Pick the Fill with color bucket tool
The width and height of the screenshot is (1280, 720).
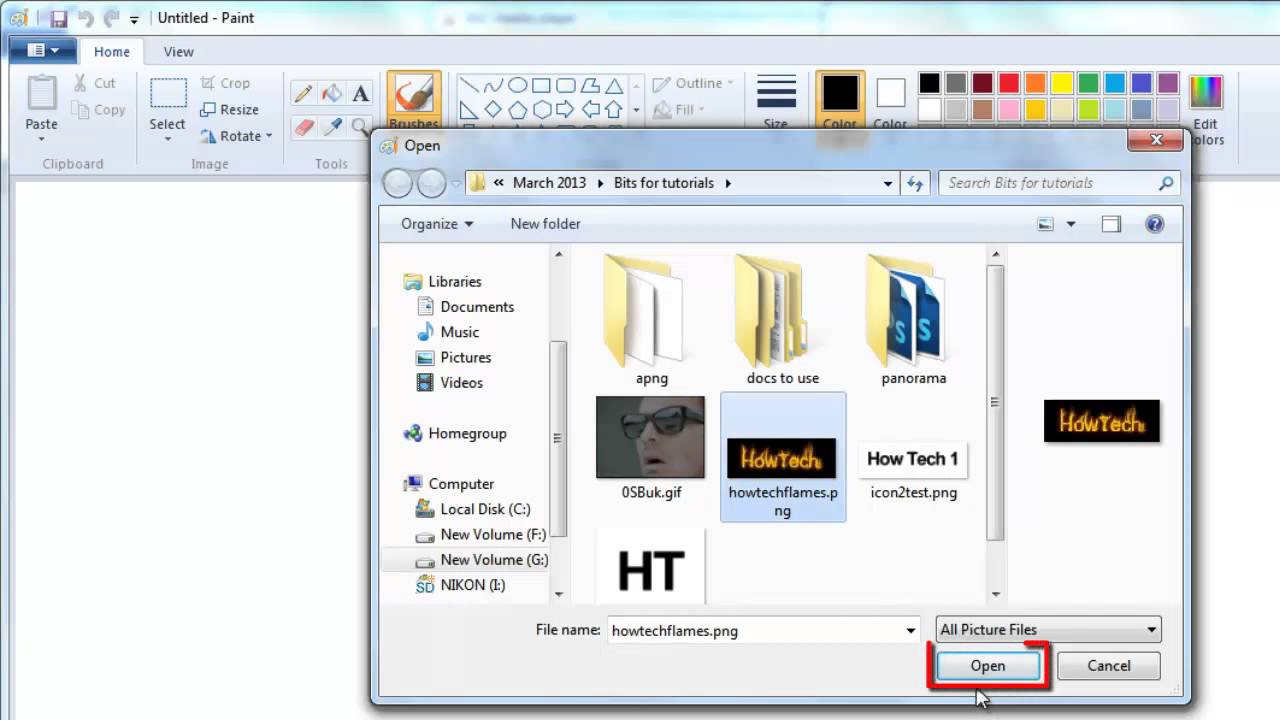pos(331,93)
